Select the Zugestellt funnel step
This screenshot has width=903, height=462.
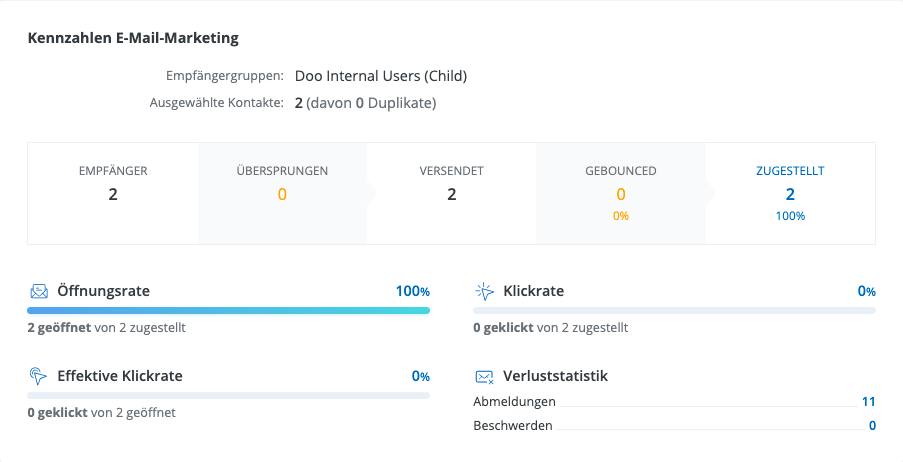790,193
